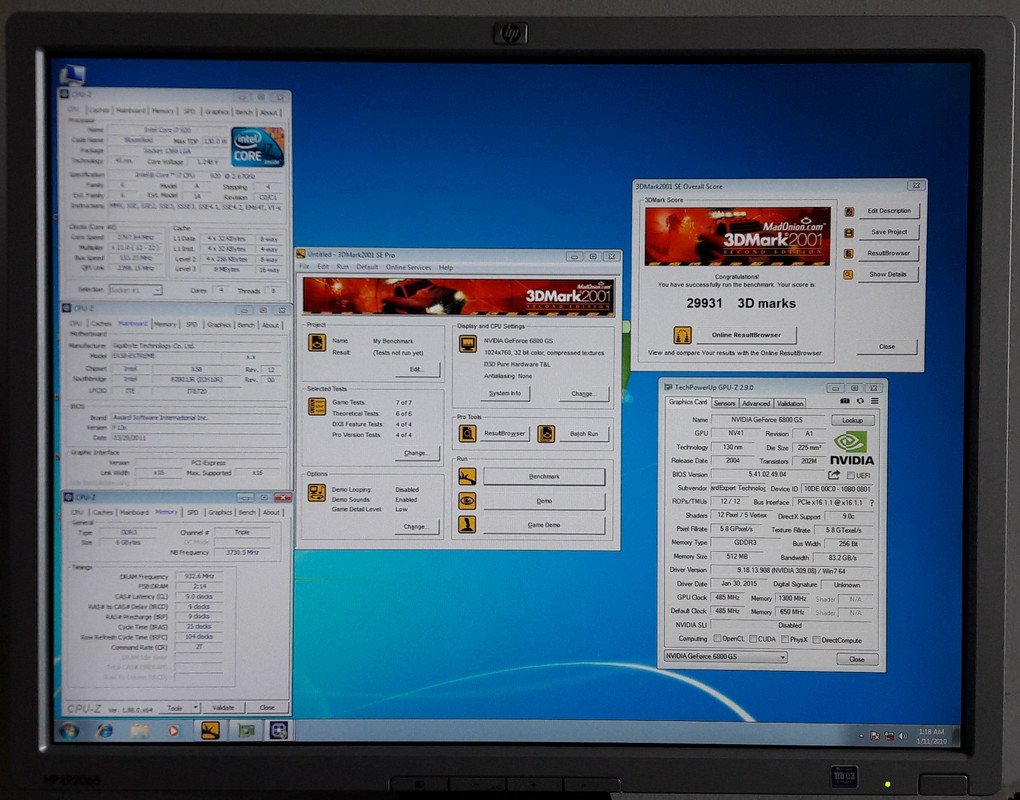Switch to the 3DMark2001 taskbar button
The width and height of the screenshot is (1020, 800).
[209, 730]
